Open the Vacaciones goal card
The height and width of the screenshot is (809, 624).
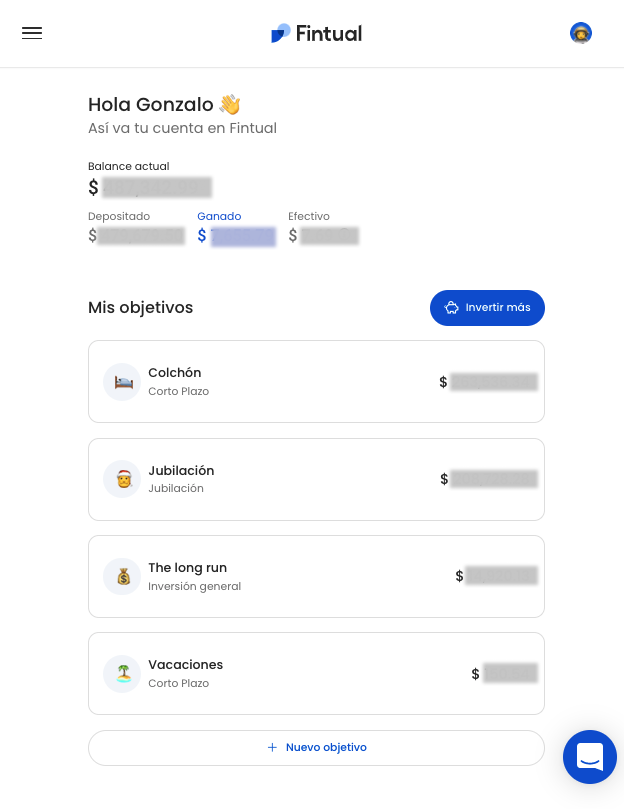(x=316, y=673)
